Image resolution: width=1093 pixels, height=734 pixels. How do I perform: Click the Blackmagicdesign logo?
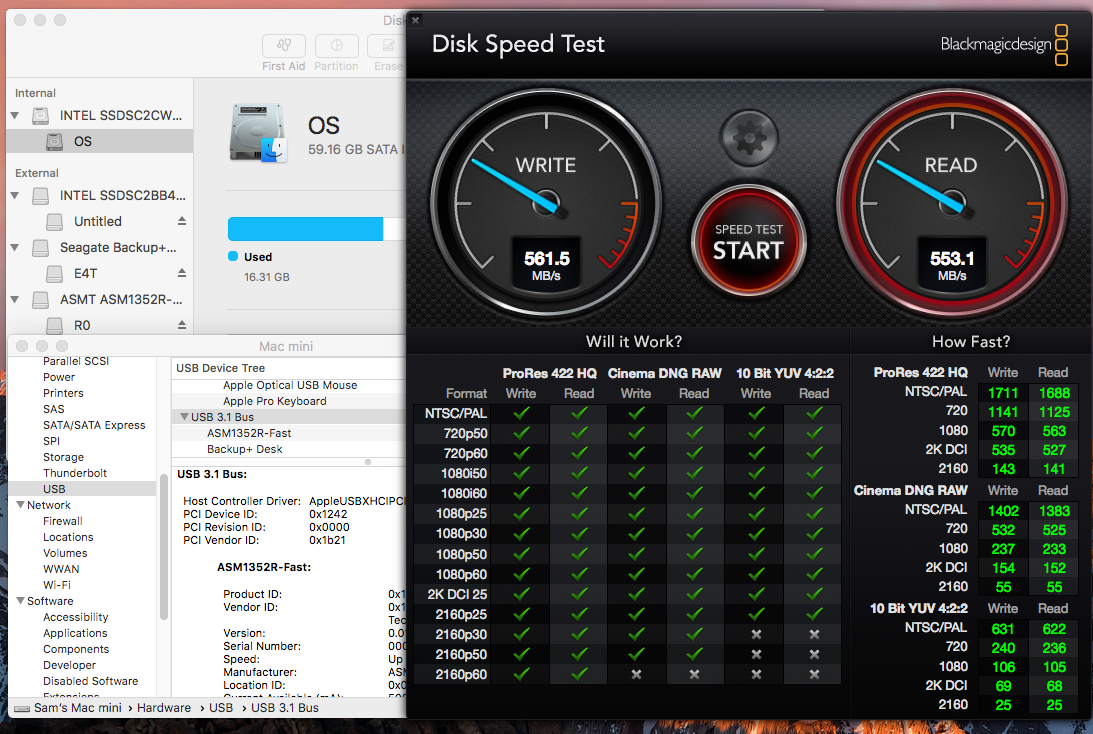1004,45
